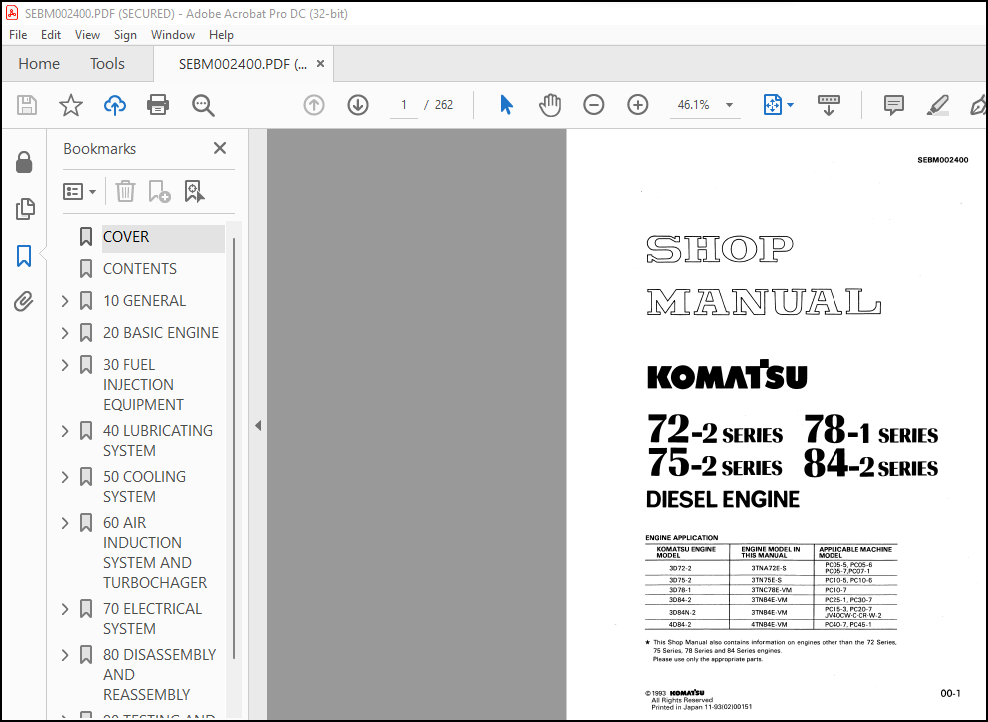The height and width of the screenshot is (722, 988).
Task: Open Page Thumbnails panel
Action: 25,209
